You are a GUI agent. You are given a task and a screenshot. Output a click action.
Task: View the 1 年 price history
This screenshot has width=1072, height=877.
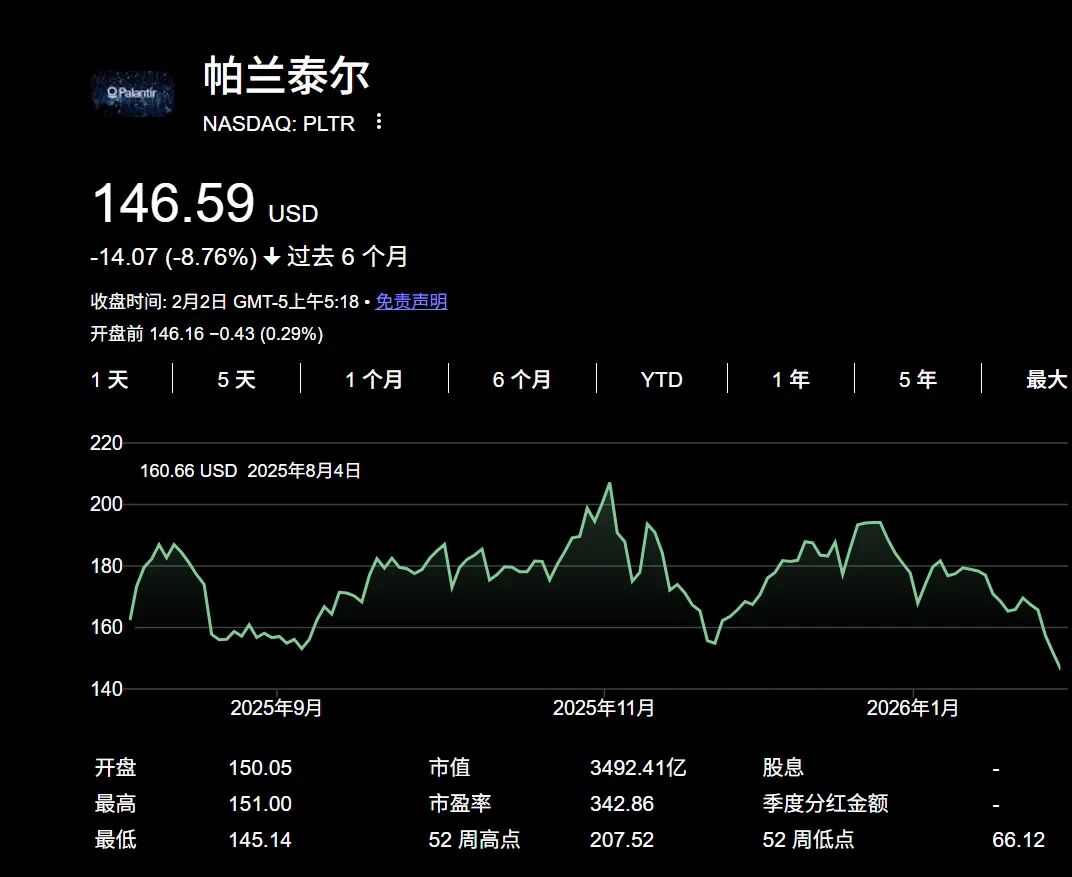tap(790, 380)
